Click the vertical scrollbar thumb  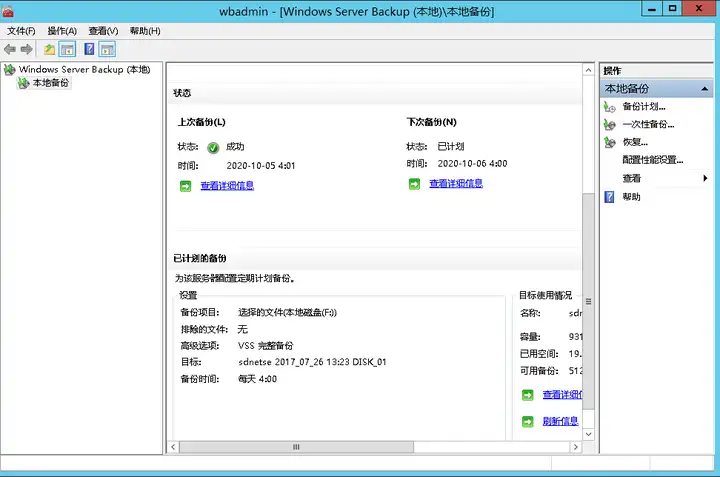tap(588, 301)
